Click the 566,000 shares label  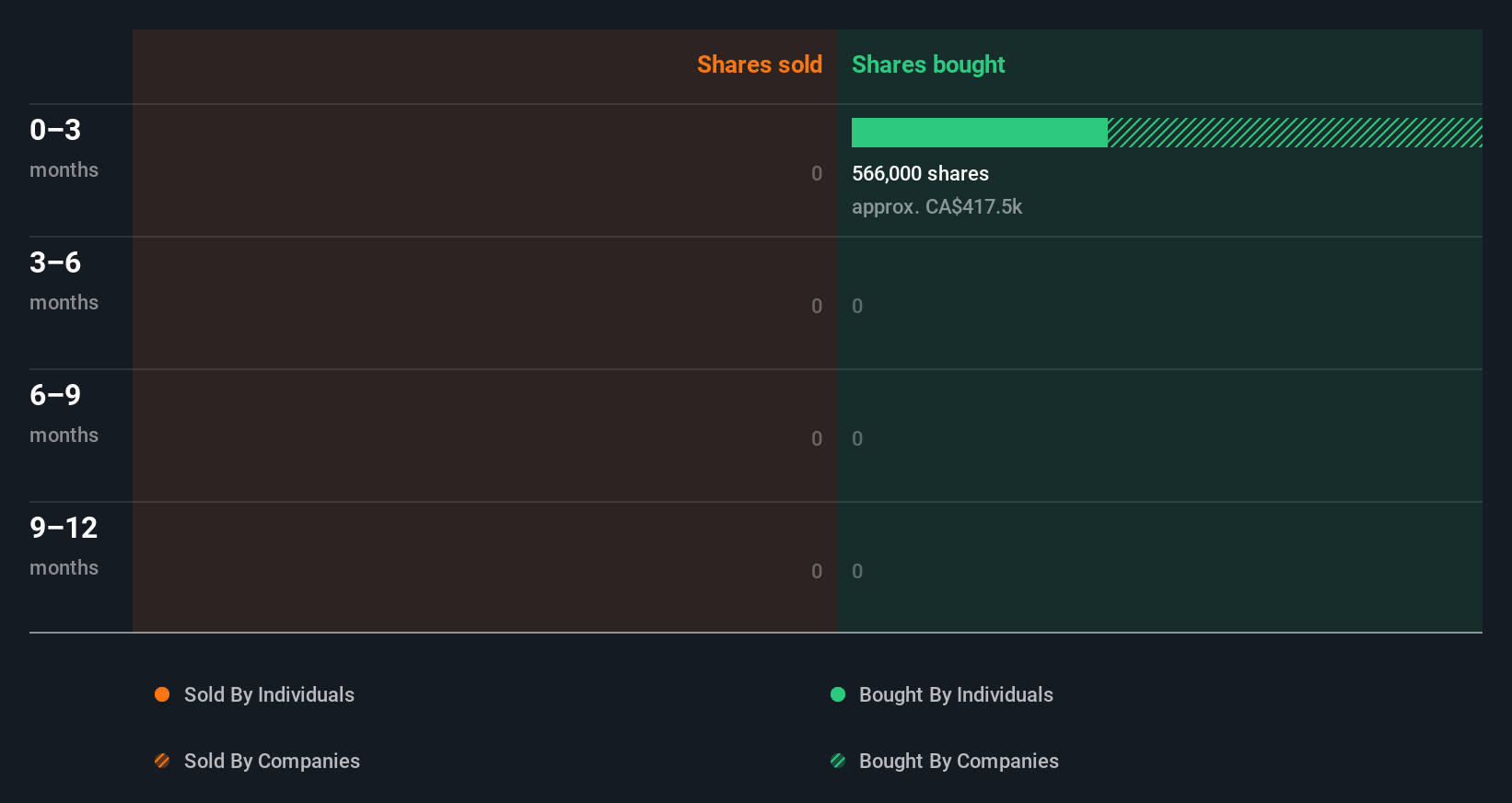point(920,173)
